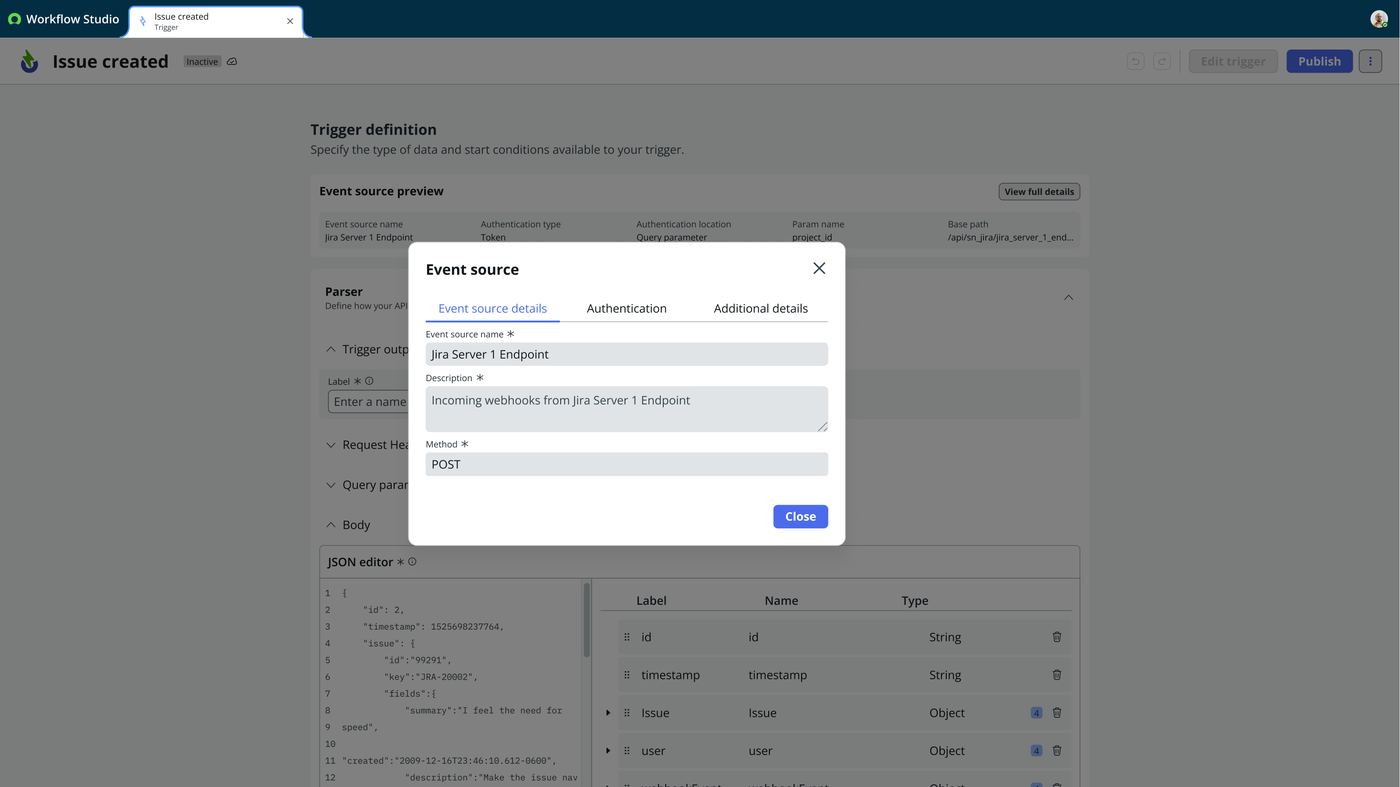
Task: Click the Label name input field
Action: [368, 401]
